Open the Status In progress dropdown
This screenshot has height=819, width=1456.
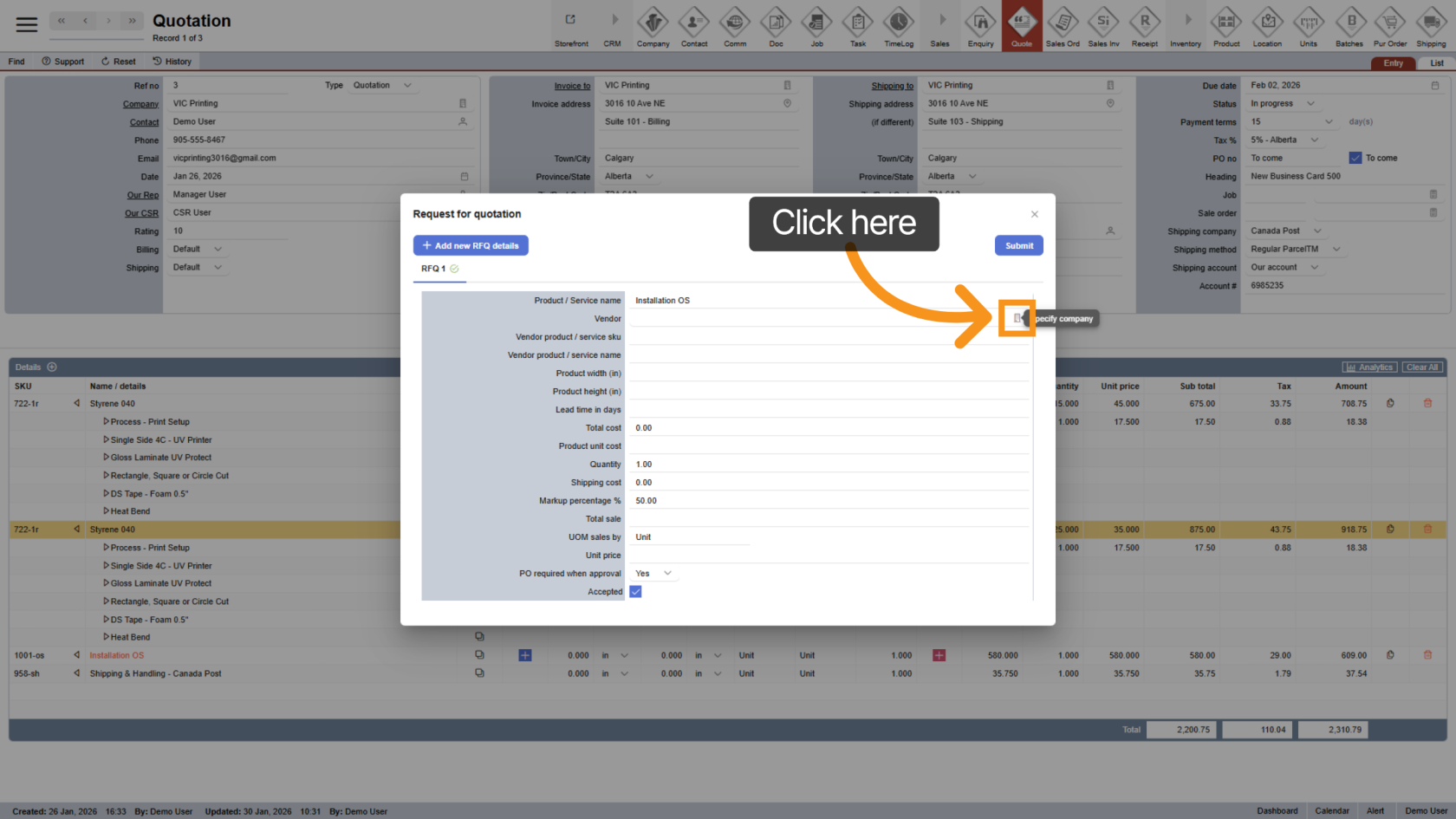(1283, 104)
